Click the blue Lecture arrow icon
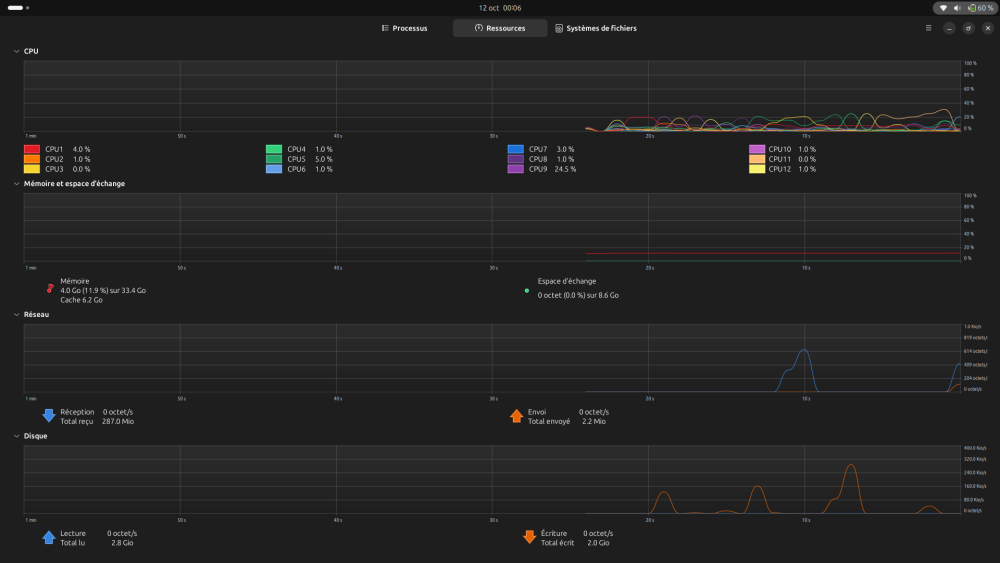Image resolution: width=1000 pixels, height=563 pixels. (x=48, y=537)
